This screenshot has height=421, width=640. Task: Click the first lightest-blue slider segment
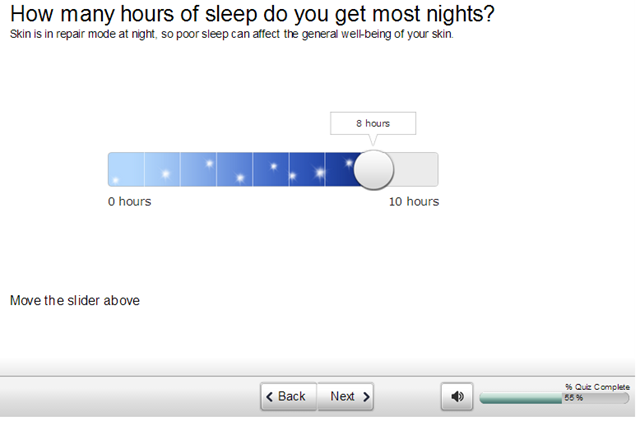(126, 170)
